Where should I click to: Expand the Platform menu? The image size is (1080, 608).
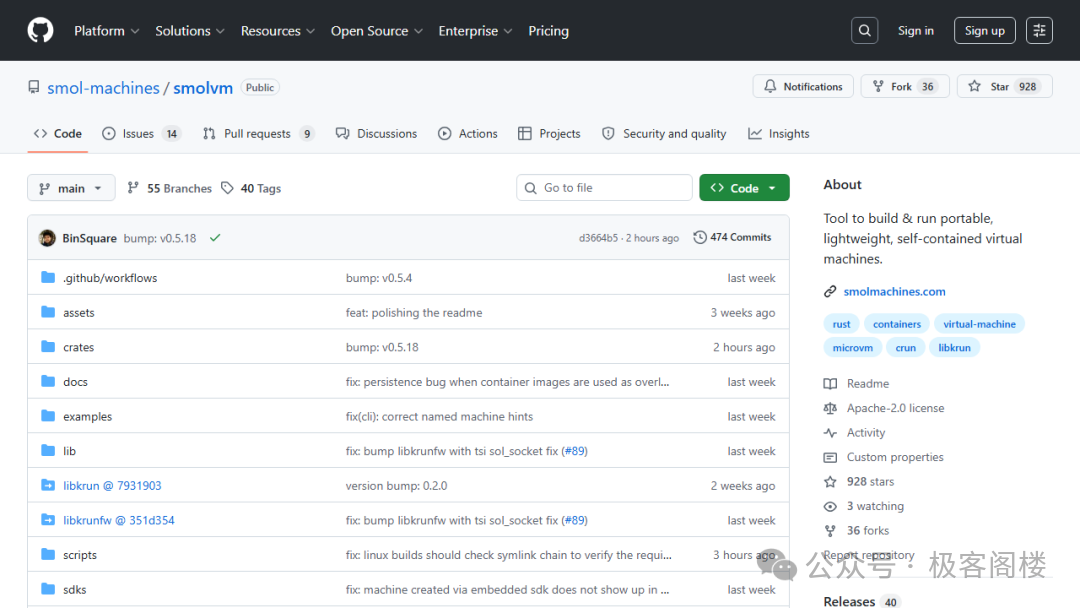pos(107,31)
